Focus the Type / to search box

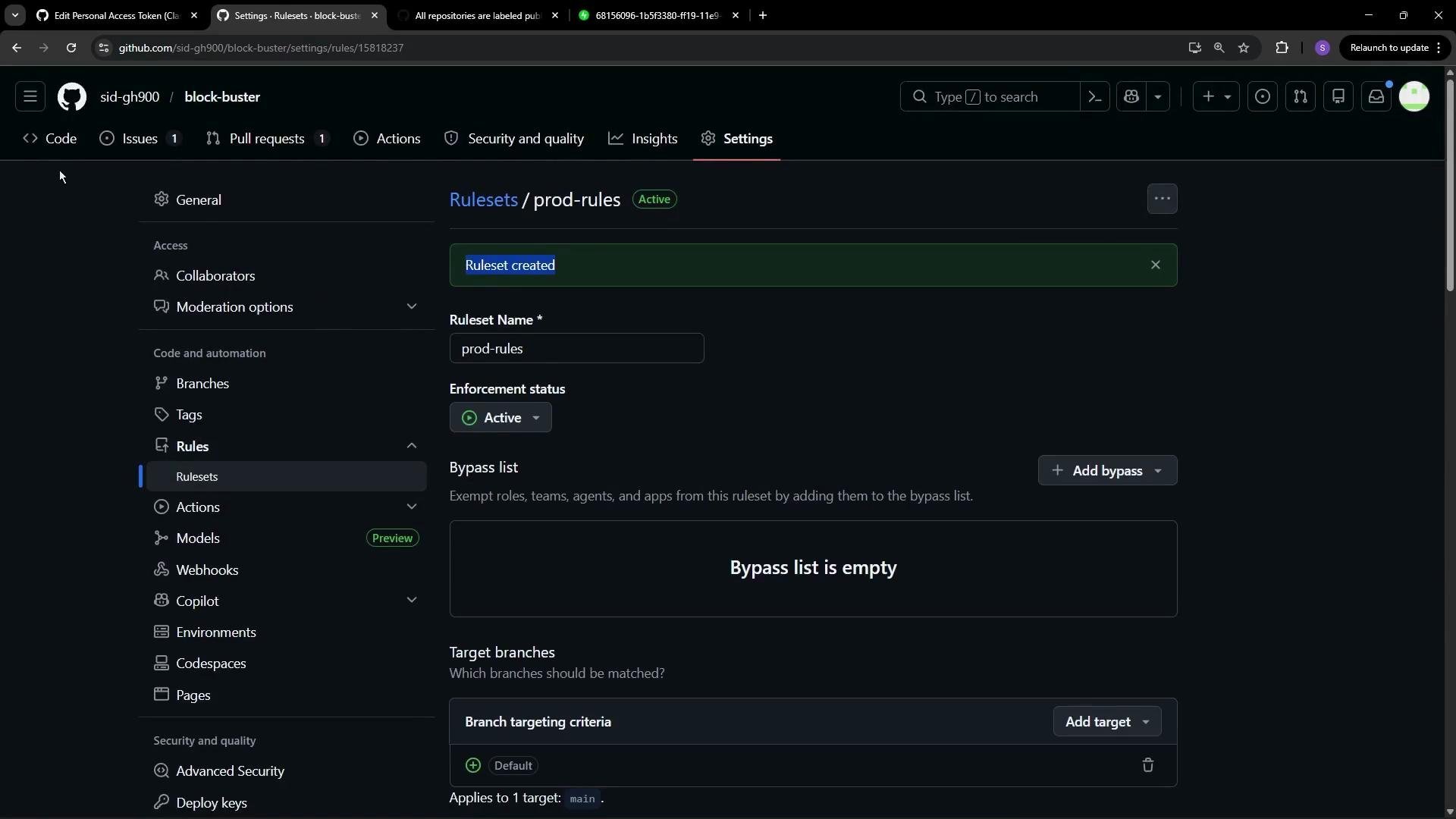[990, 96]
